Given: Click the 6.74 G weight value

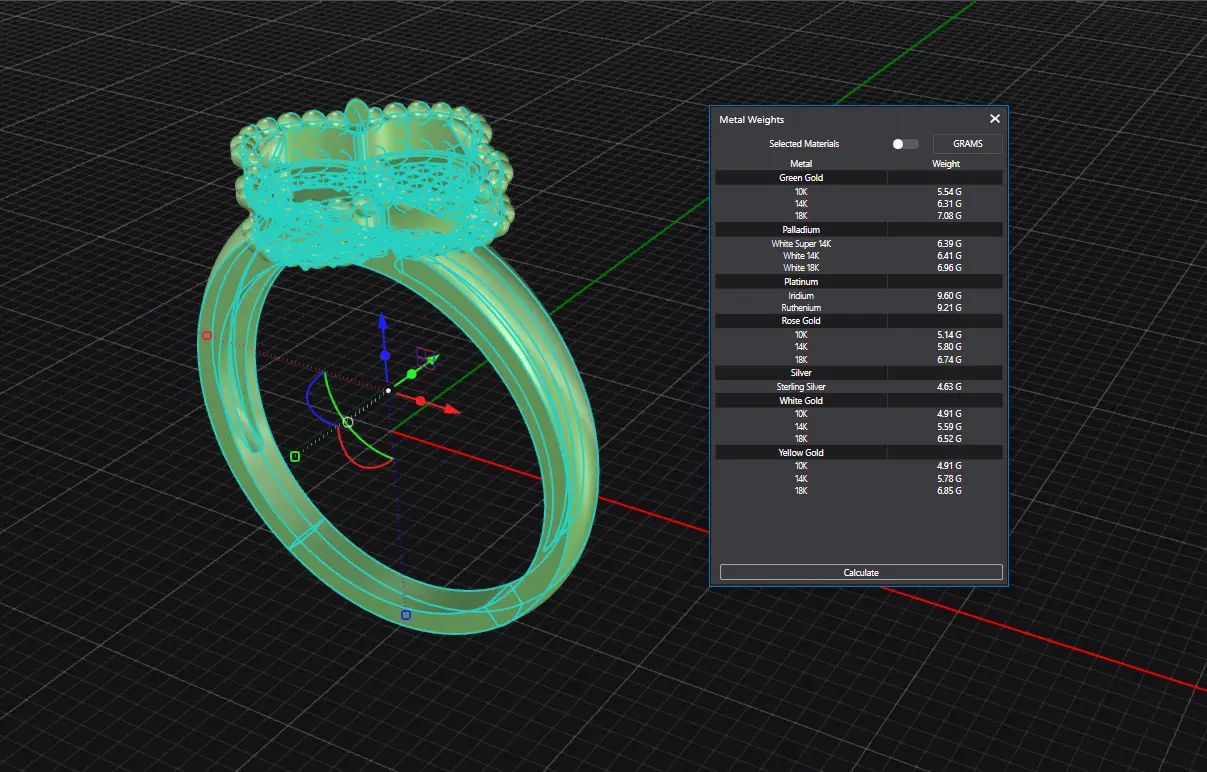Looking at the screenshot, I should (x=949, y=360).
